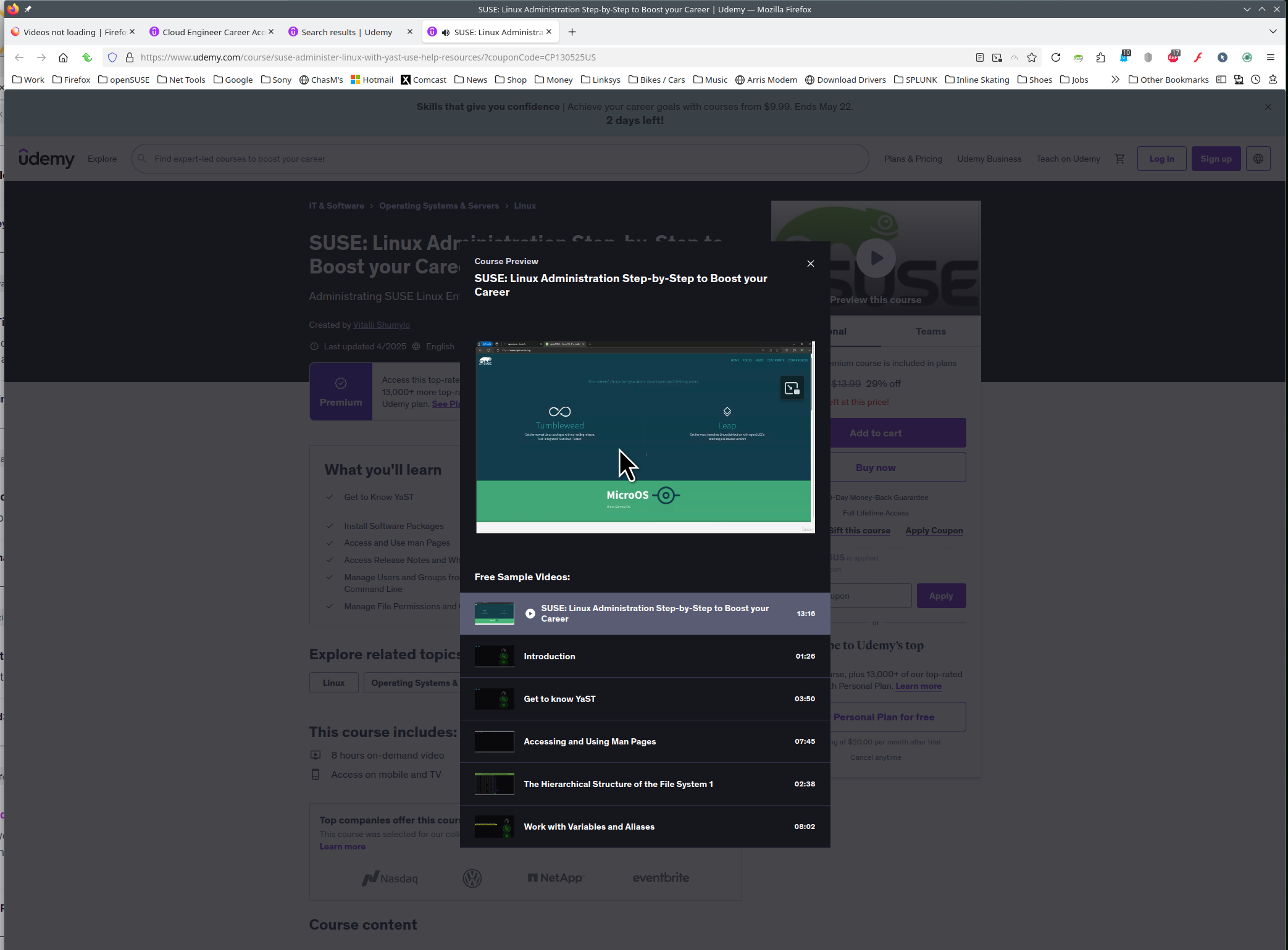The width and height of the screenshot is (1288, 950).
Task: Click the Learn more link under Personal Plan
Action: coord(919,686)
